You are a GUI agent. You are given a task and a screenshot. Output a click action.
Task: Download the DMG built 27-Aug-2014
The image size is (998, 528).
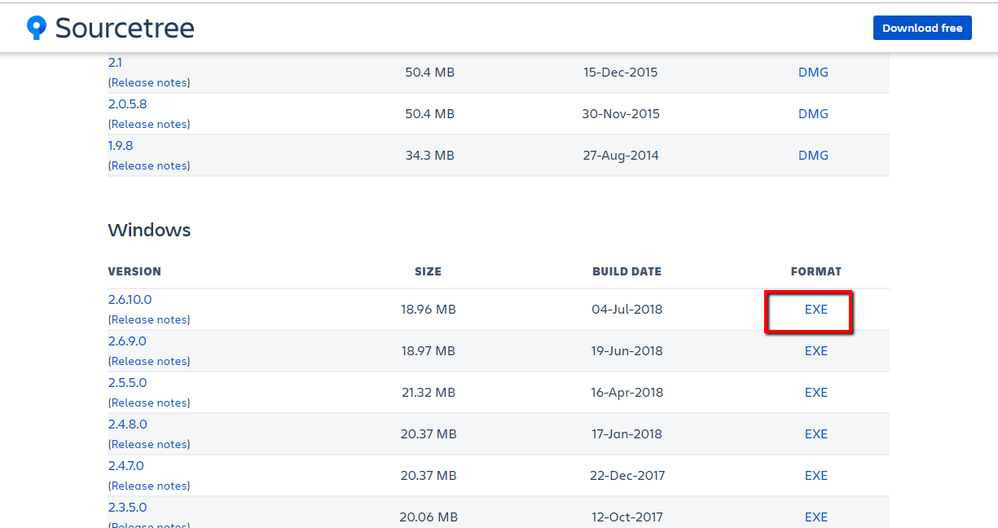coord(813,155)
